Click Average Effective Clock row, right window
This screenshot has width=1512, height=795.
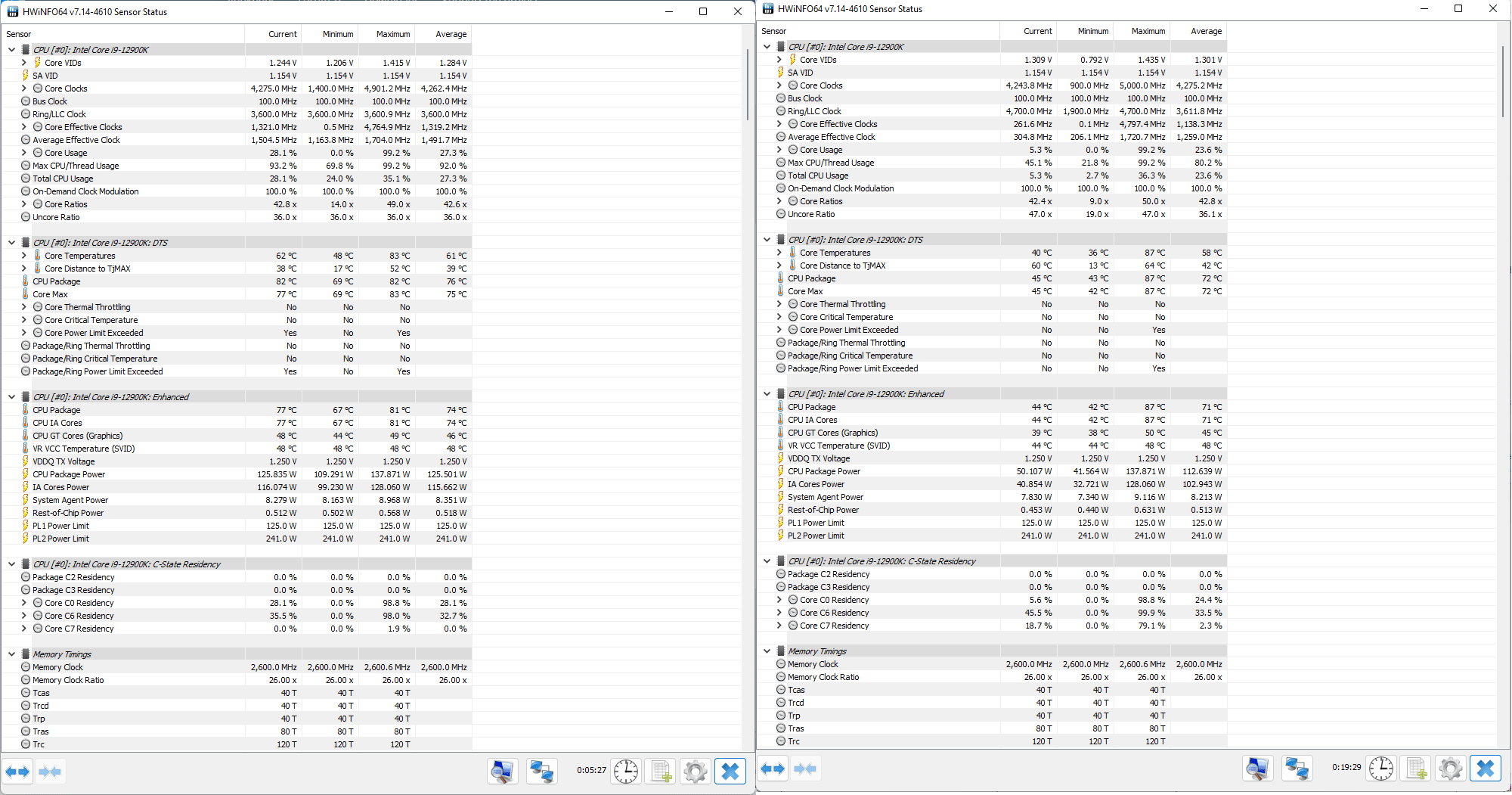992,137
